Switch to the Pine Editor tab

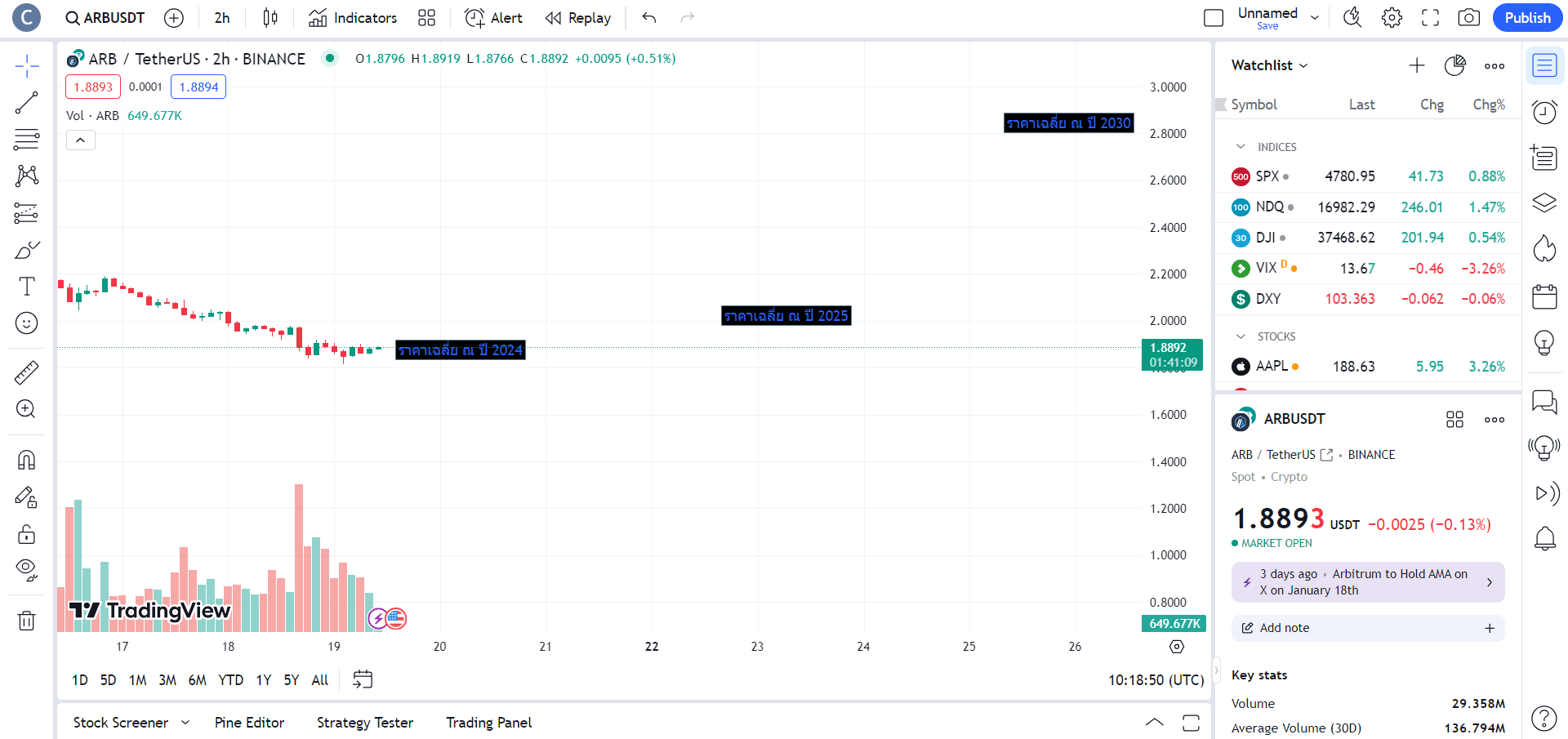(249, 723)
